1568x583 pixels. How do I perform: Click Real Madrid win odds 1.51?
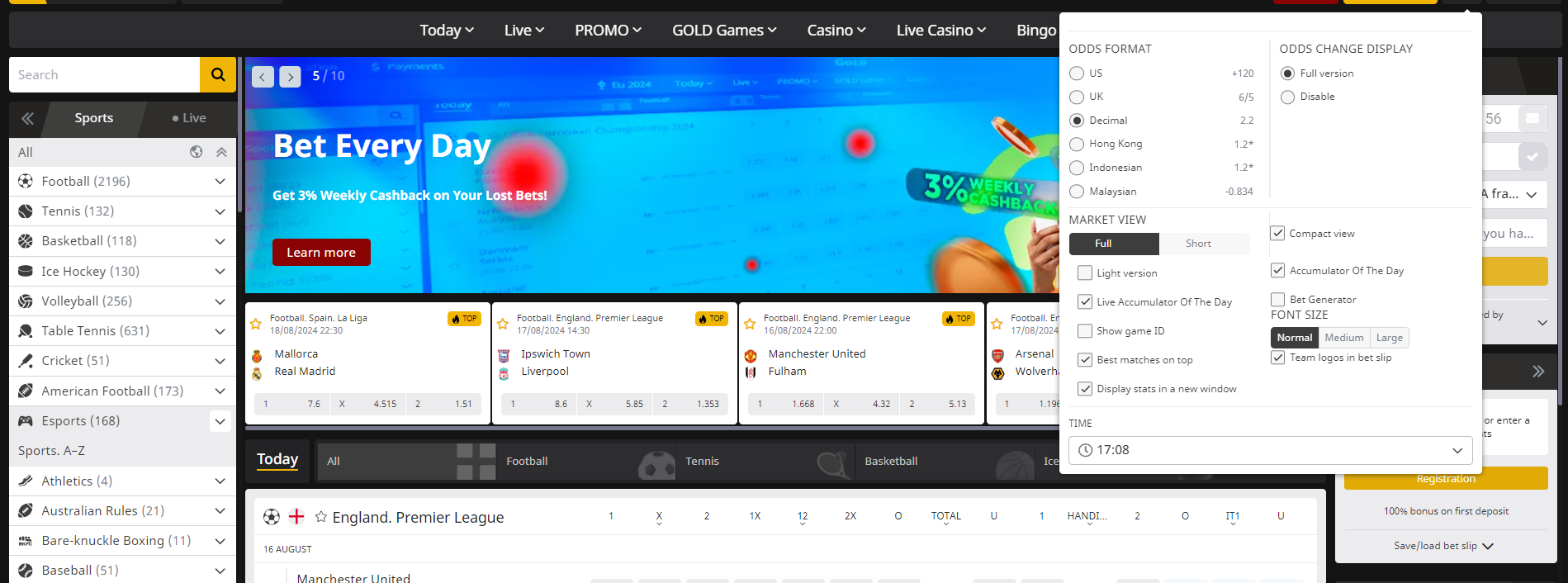[443, 404]
